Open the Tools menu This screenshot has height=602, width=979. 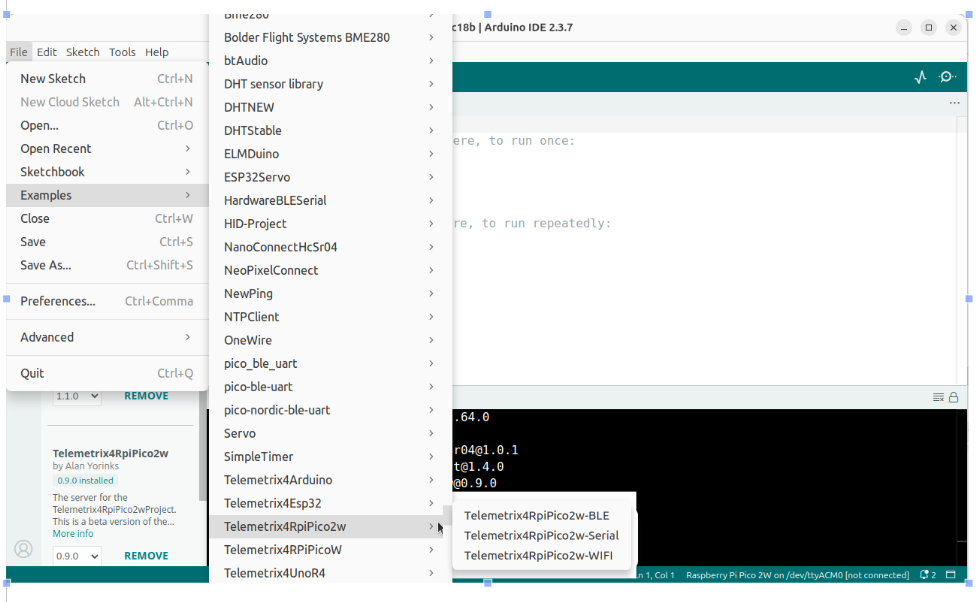(x=122, y=52)
